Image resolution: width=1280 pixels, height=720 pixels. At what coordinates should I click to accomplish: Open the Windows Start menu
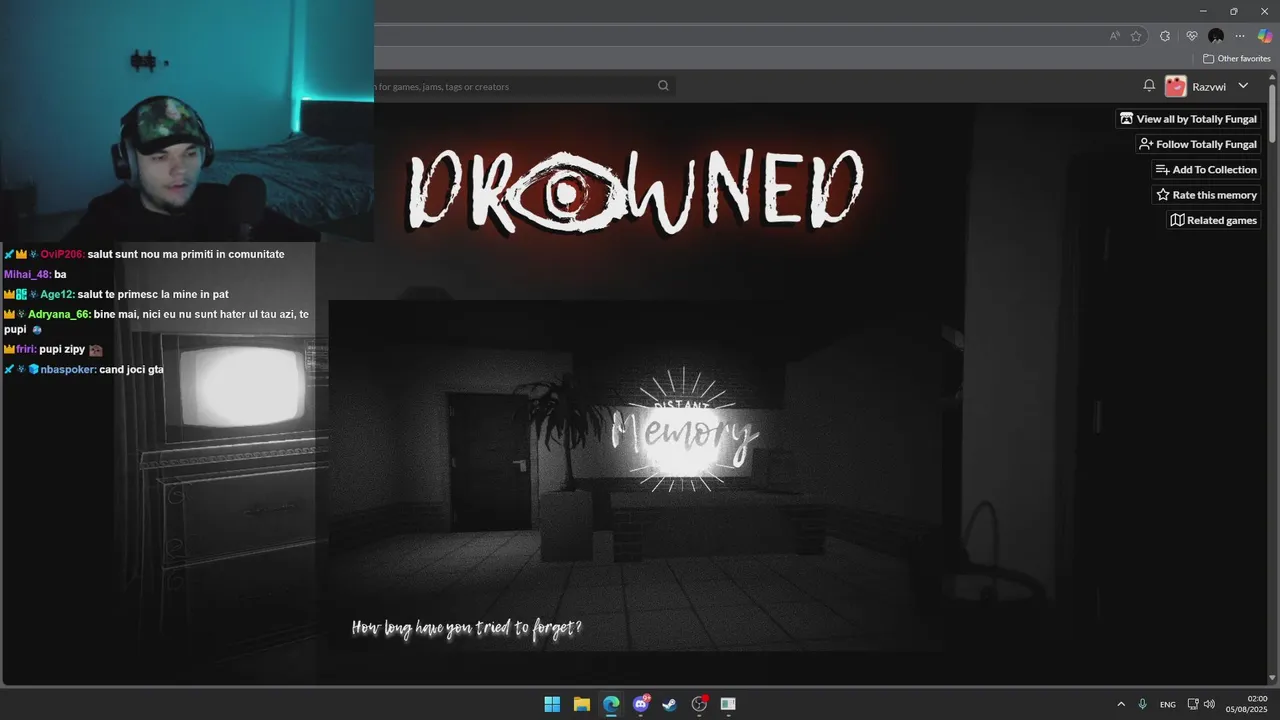552,704
